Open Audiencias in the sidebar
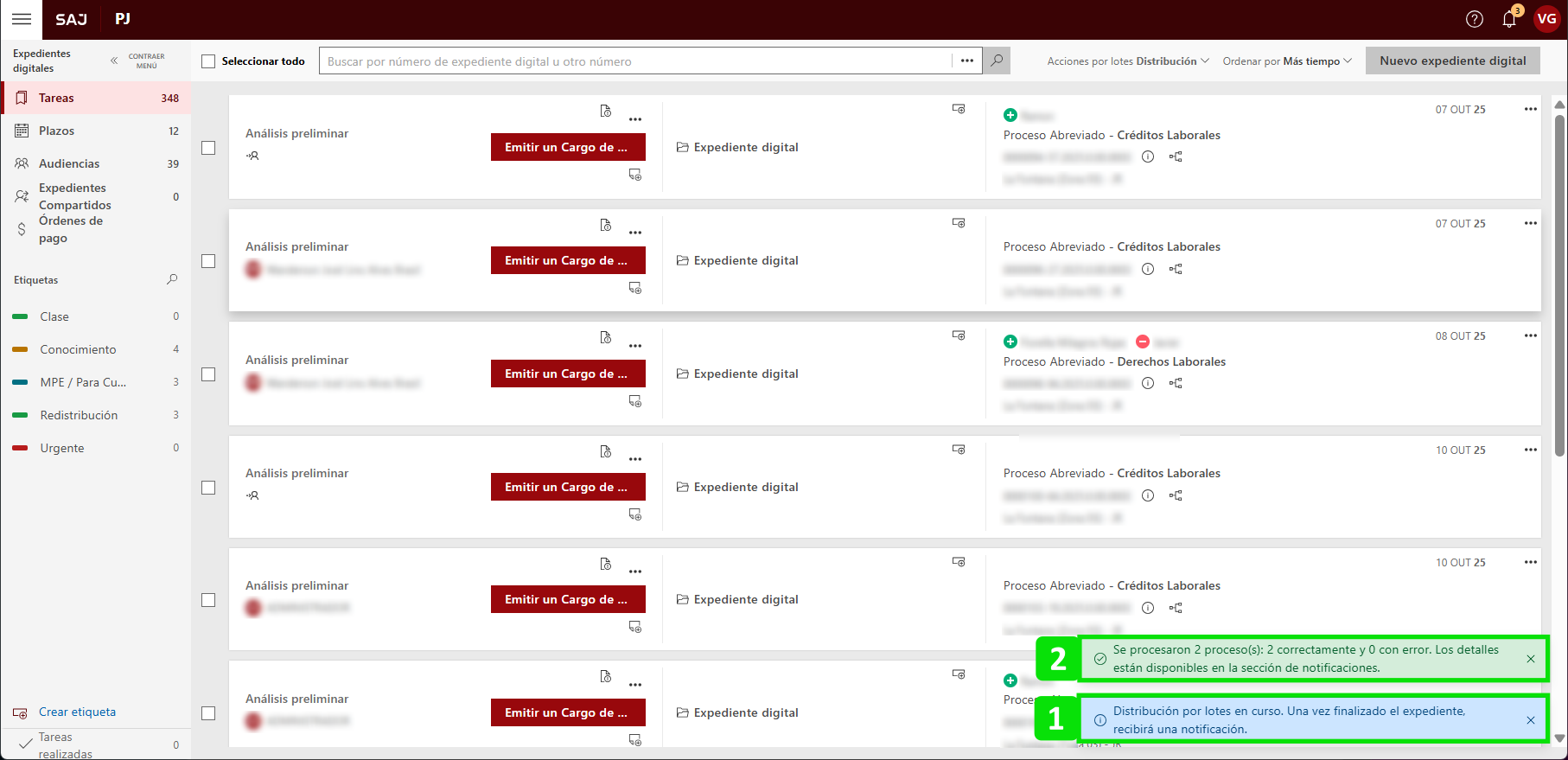 point(69,163)
